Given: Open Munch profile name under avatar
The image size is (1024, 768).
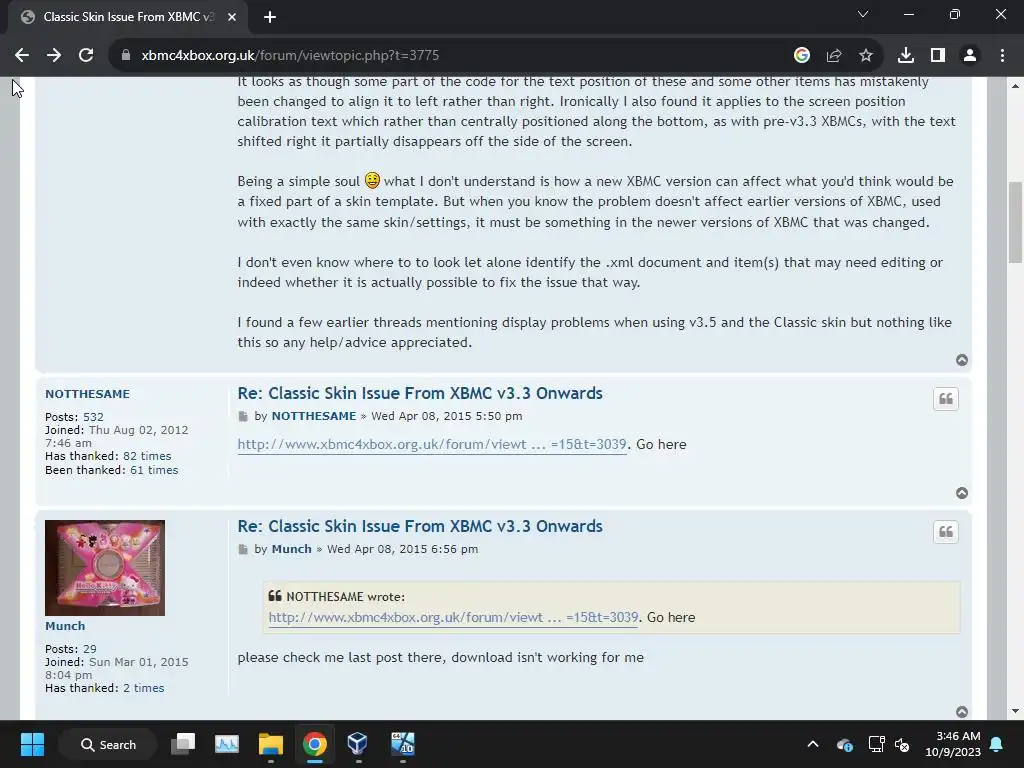Looking at the screenshot, I should (65, 626).
